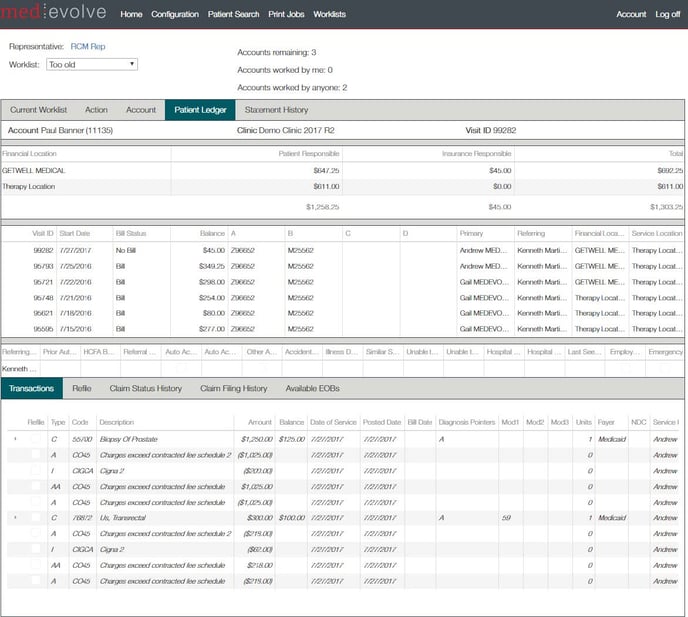
Task: Expand the Us, Transrectal transaction row
Action: tap(14, 518)
